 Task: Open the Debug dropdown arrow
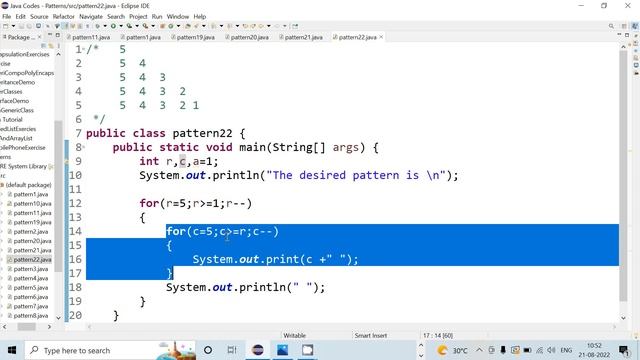(x=105, y=26)
